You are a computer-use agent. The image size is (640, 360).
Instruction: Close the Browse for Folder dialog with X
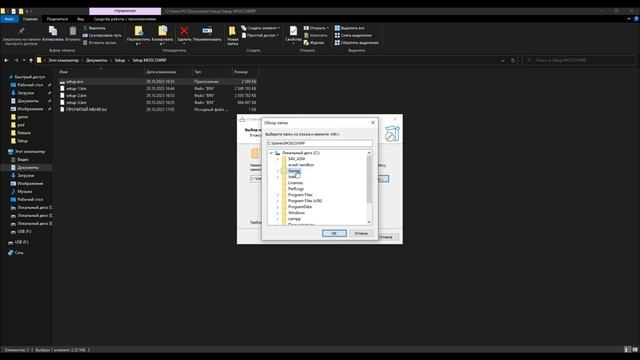point(373,122)
